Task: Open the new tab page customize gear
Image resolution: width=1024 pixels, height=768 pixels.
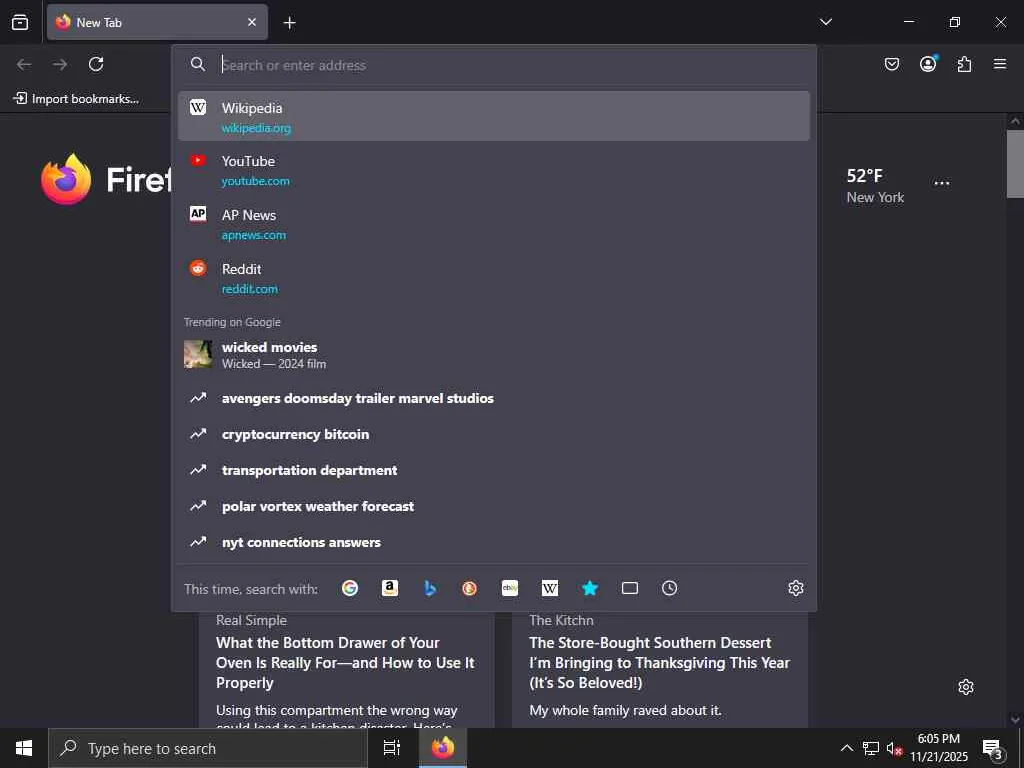Action: [966, 687]
